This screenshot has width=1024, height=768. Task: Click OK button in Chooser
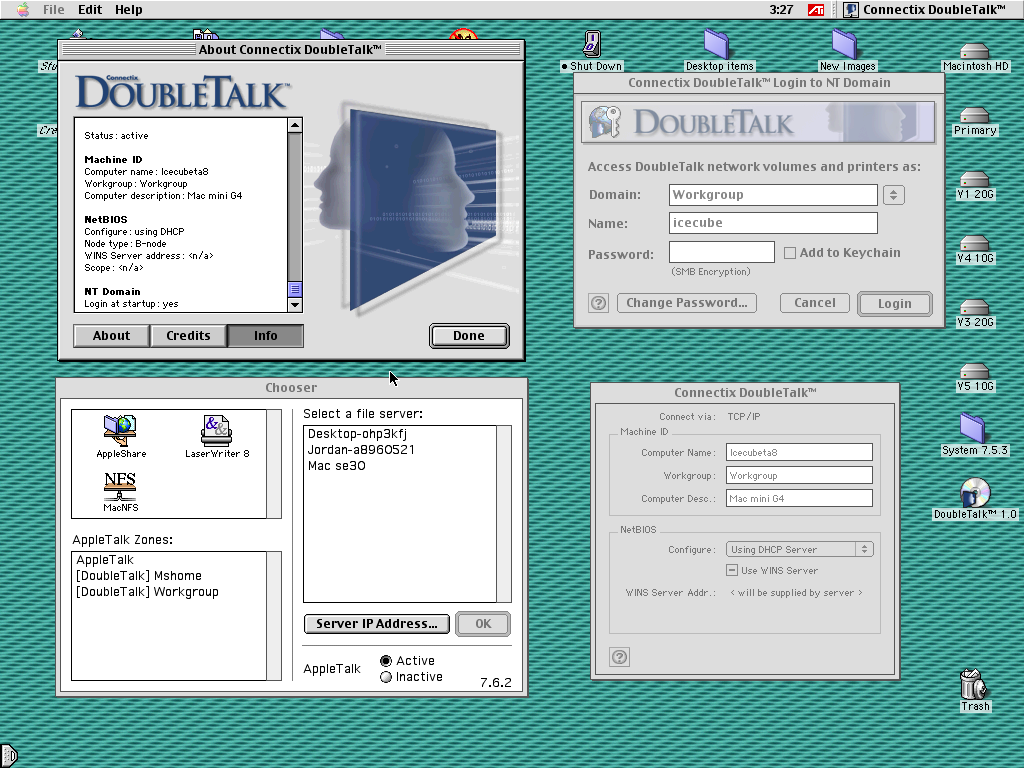click(x=483, y=624)
